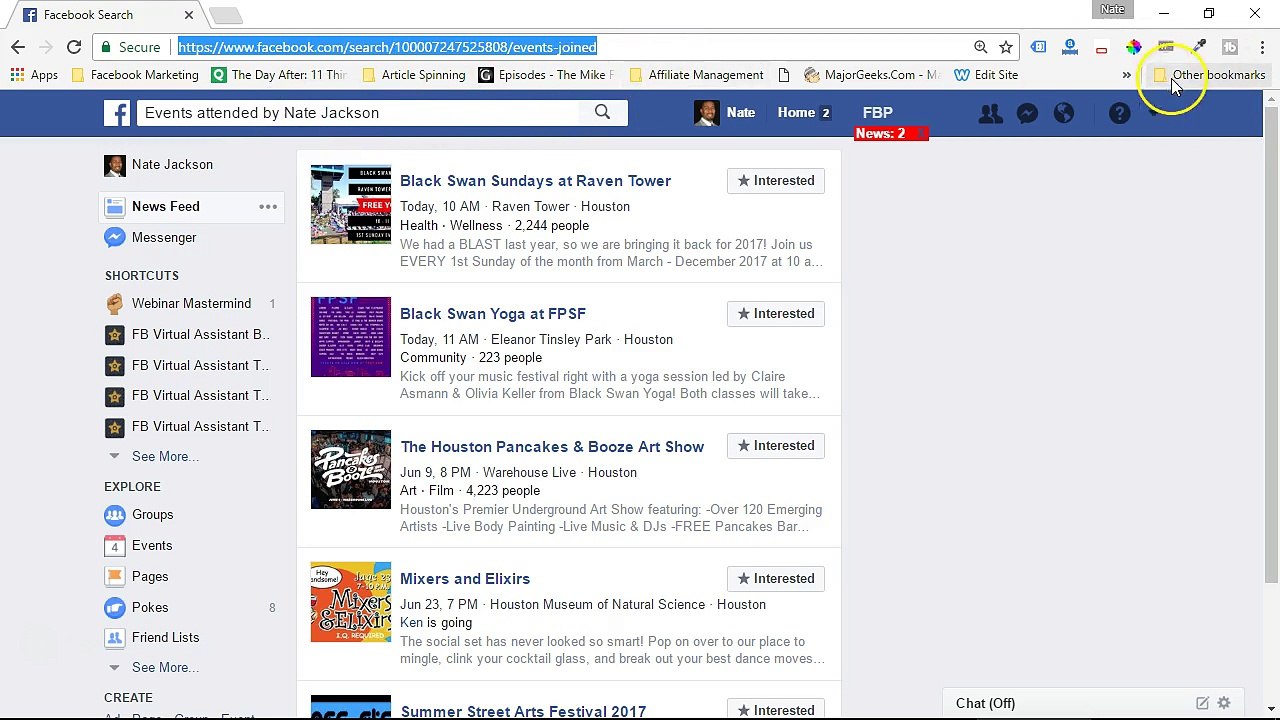The height and width of the screenshot is (720, 1280).
Task: Go to Home in the Facebook header
Action: pos(796,113)
